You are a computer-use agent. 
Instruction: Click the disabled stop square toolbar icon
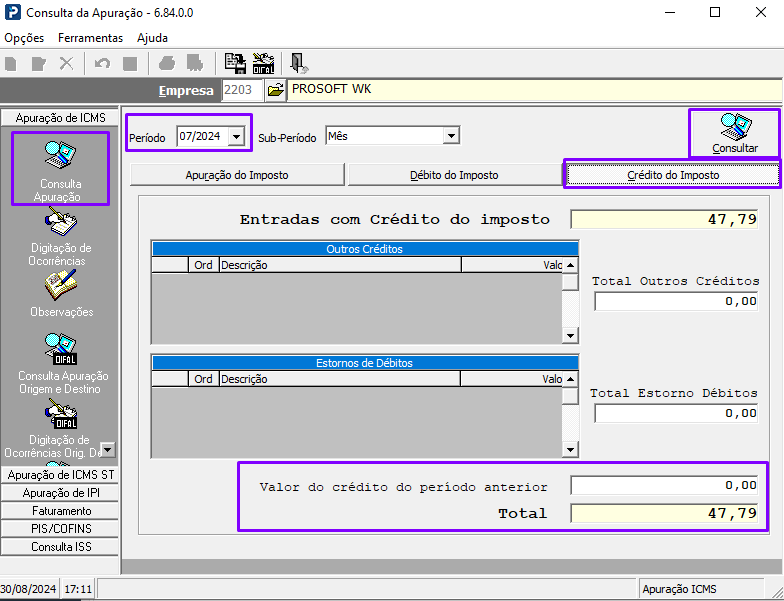point(130,64)
